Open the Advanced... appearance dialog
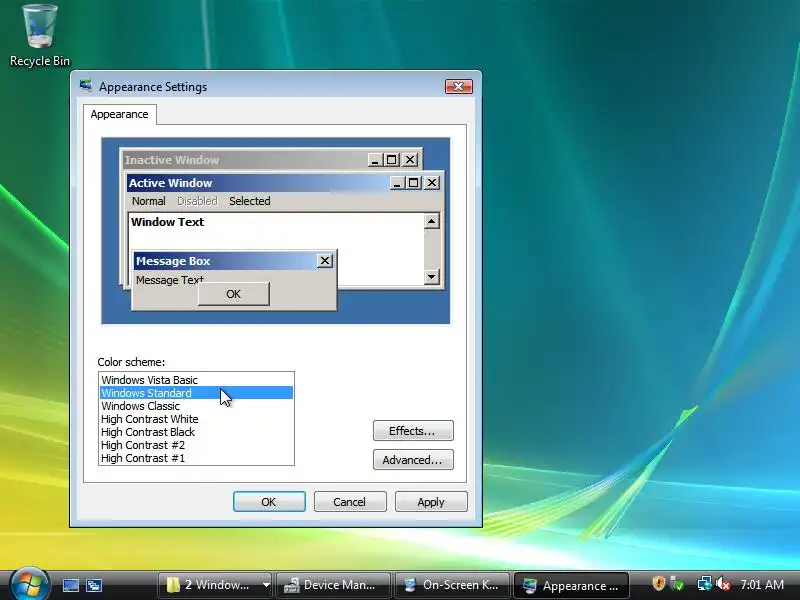This screenshot has height=600, width=800. coord(413,460)
